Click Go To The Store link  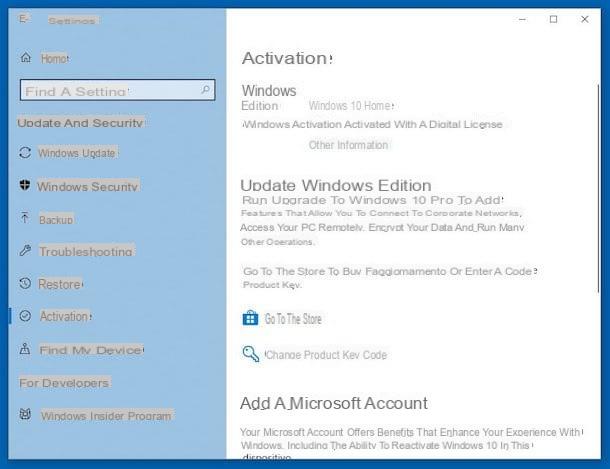[x=293, y=319]
